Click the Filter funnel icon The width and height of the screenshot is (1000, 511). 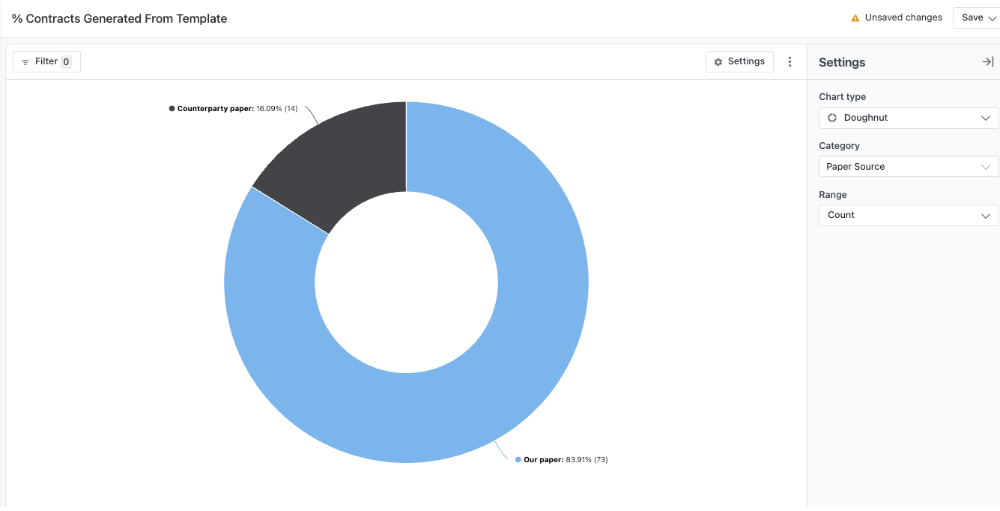pyautogui.click(x=25, y=62)
